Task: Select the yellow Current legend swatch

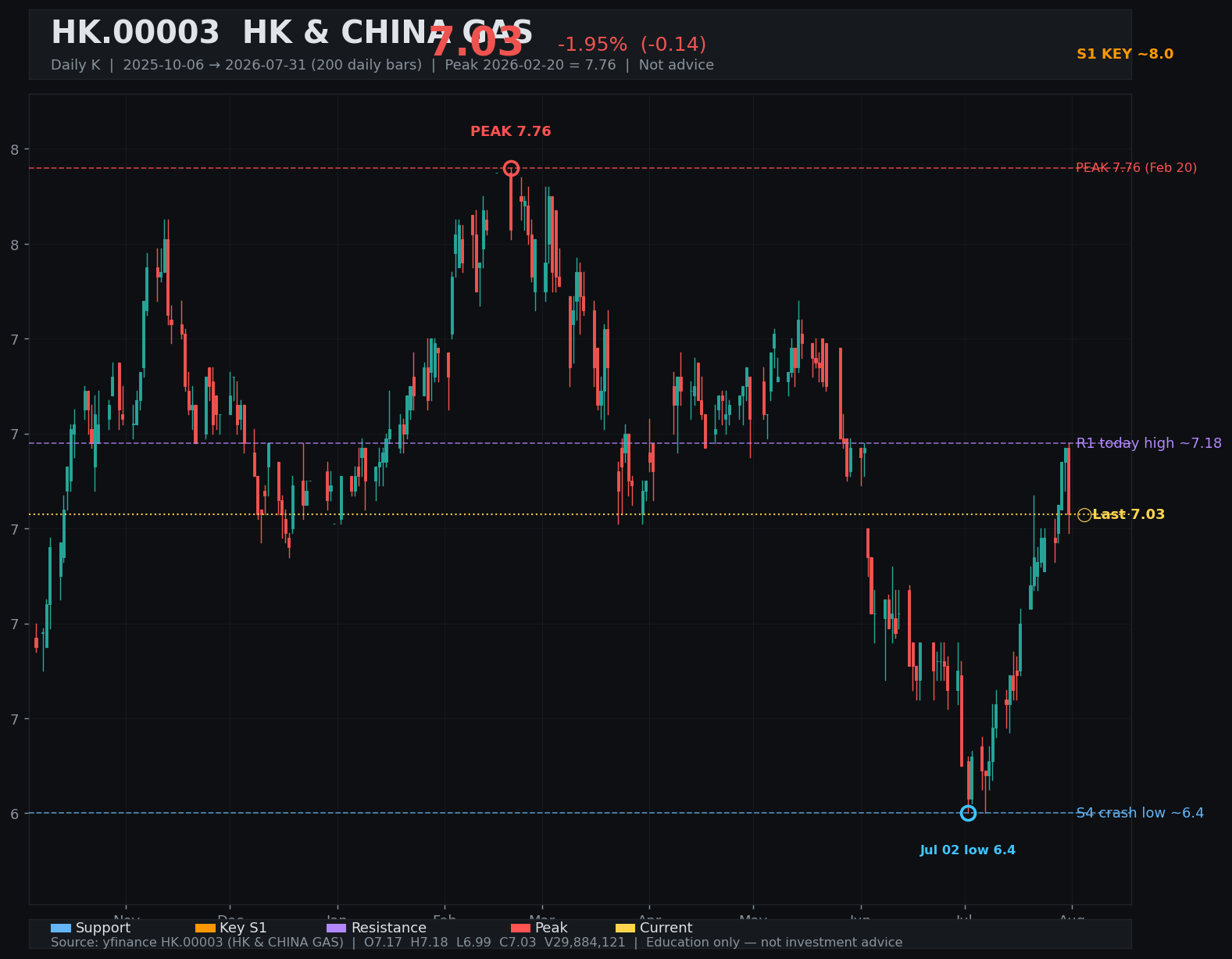Action: (626, 928)
